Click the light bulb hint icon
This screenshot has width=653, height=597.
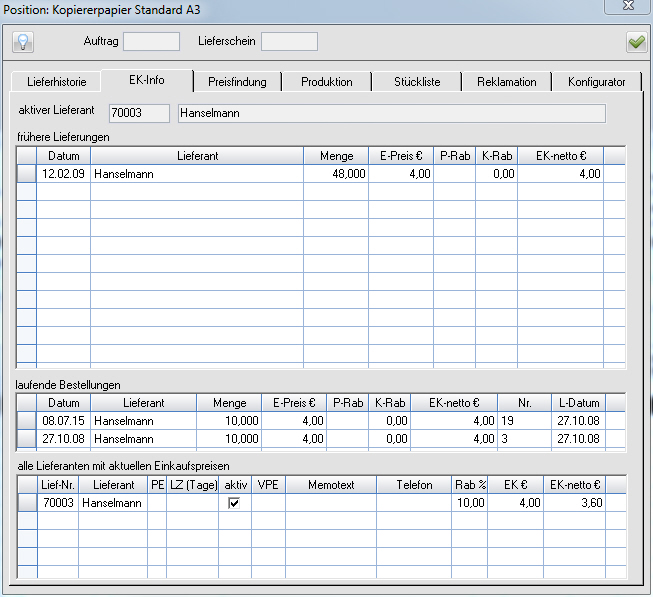[23, 42]
